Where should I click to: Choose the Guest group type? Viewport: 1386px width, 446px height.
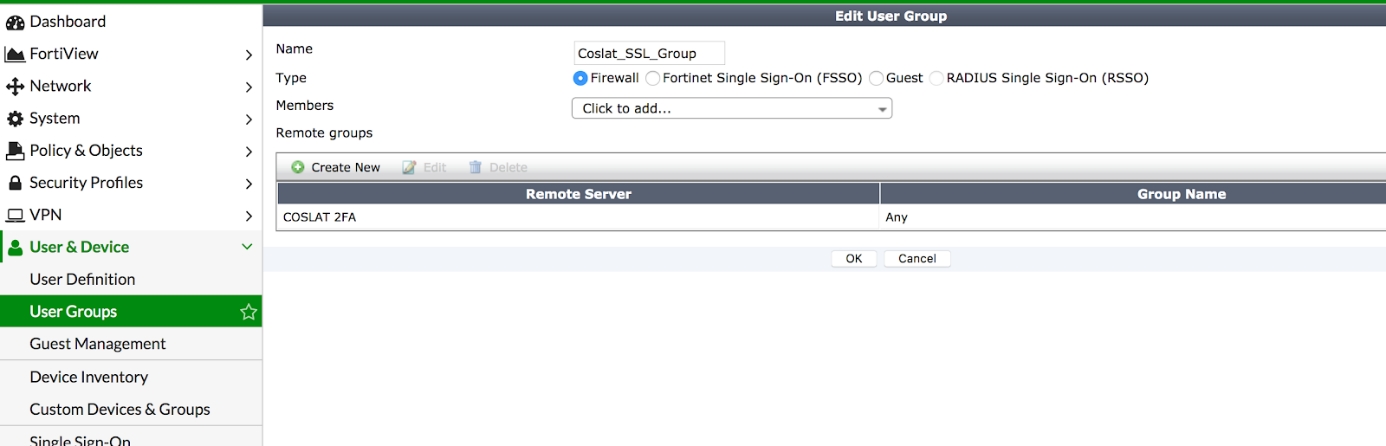[x=876, y=78]
